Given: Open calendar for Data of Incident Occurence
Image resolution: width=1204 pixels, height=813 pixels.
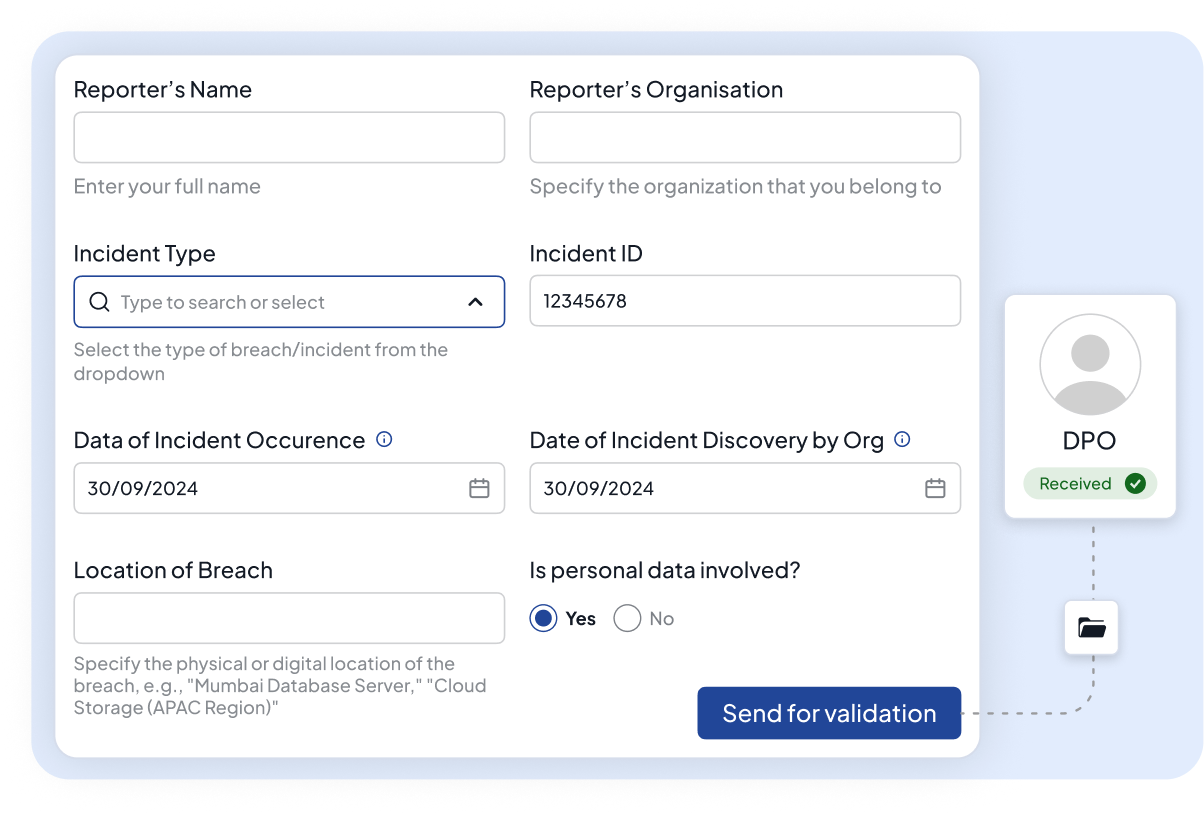Looking at the screenshot, I should [x=480, y=488].
